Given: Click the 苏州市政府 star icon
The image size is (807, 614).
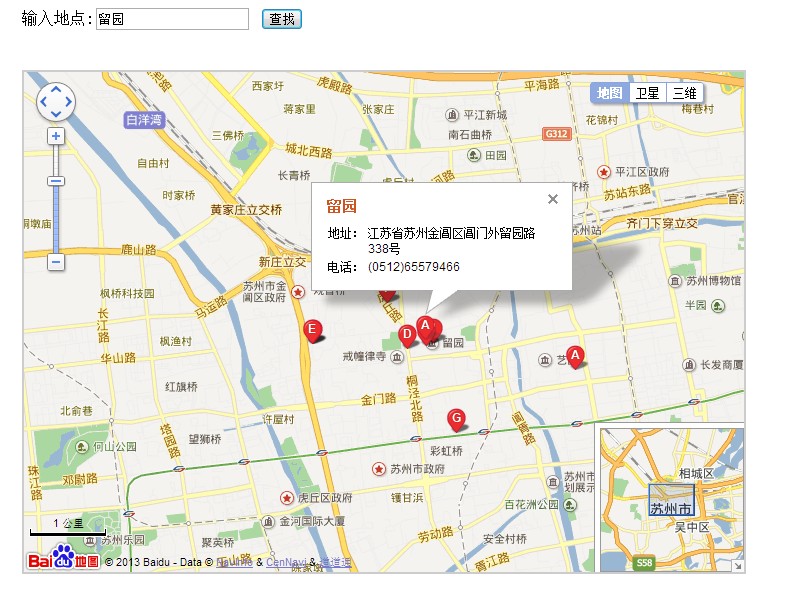Looking at the screenshot, I should click(x=379, y=469).
